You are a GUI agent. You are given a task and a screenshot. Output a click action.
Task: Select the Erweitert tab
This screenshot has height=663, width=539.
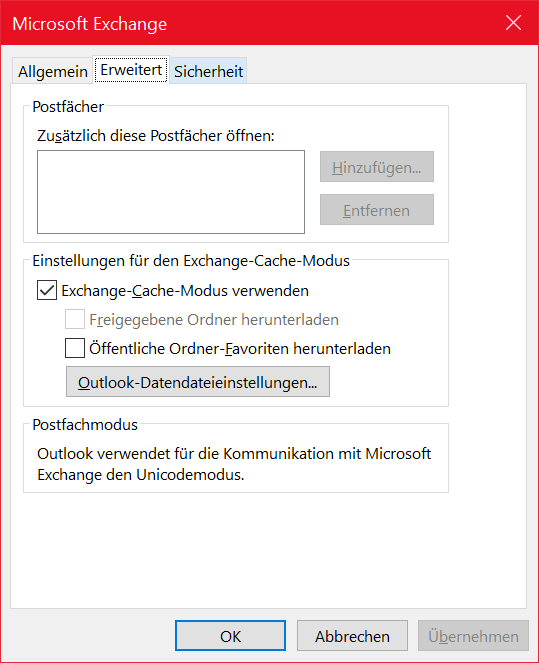[x=131, y=70]
